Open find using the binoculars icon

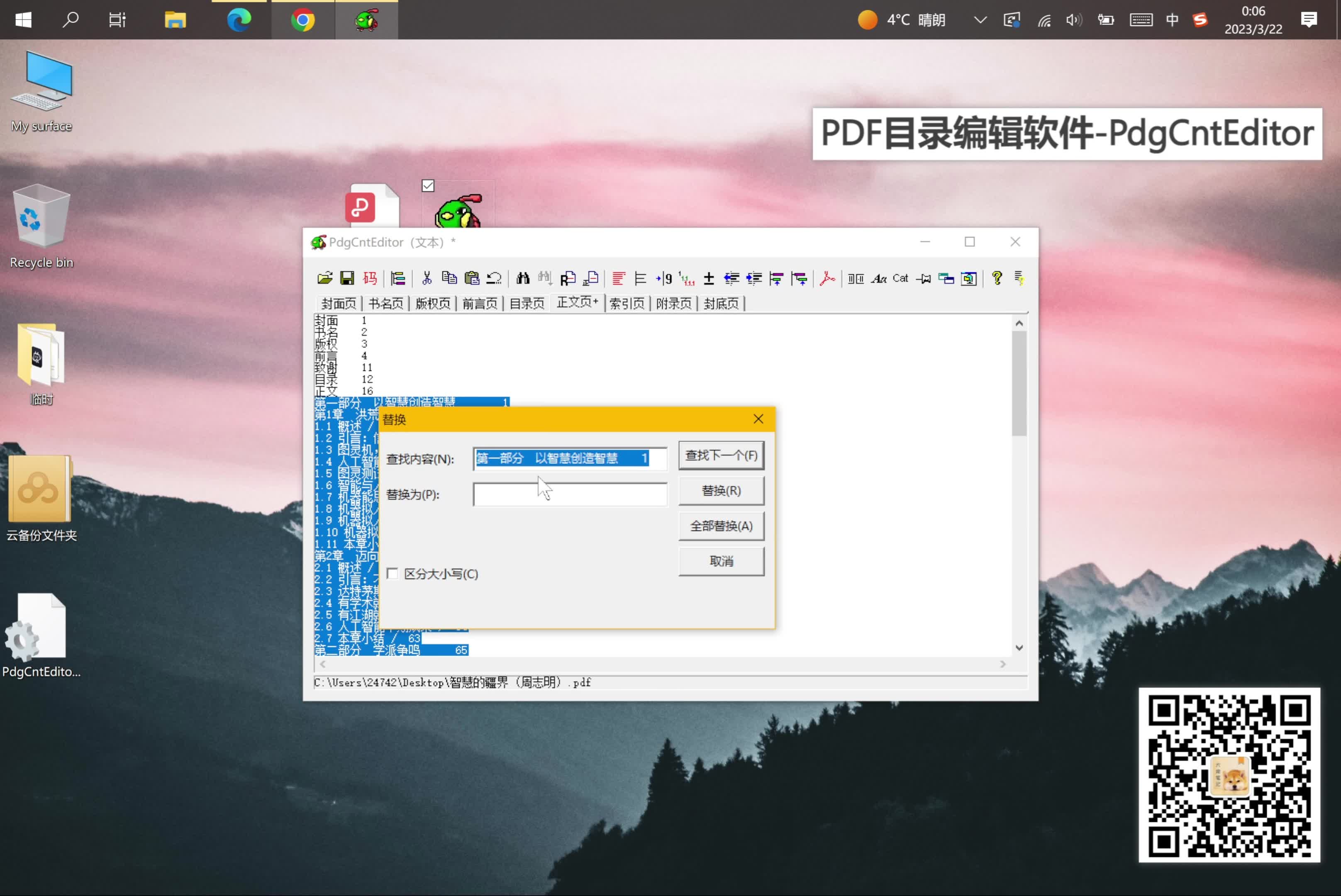pyautogui.click(x=522, y=278)
